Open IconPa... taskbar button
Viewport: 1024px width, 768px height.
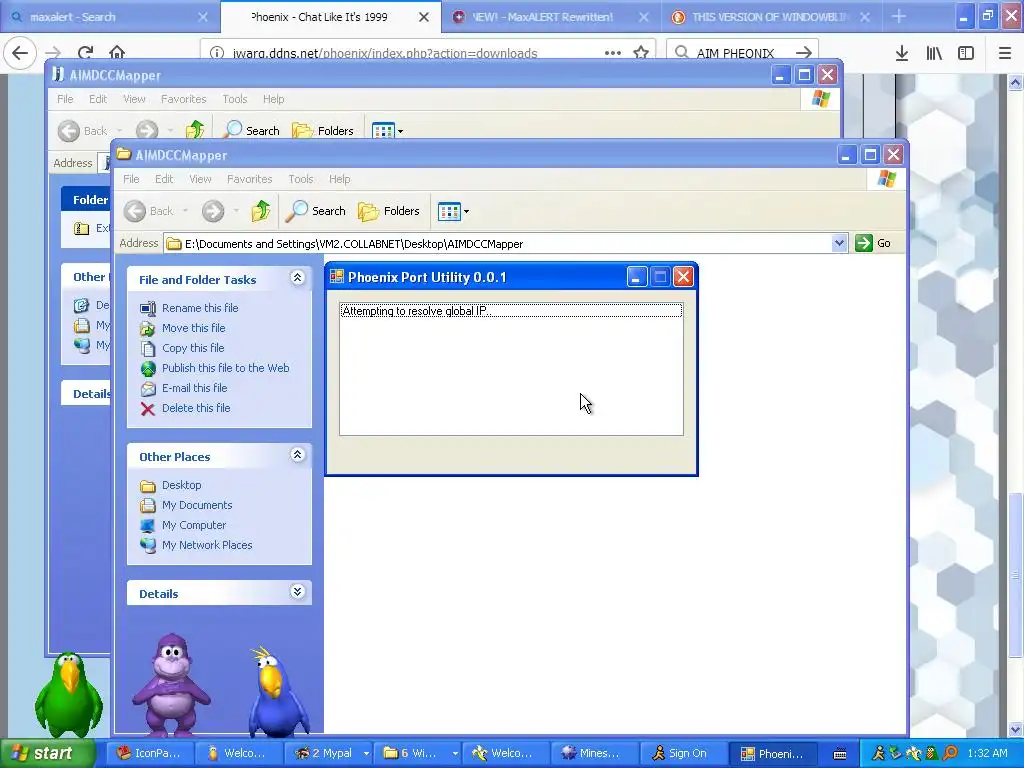click(150, 753)
